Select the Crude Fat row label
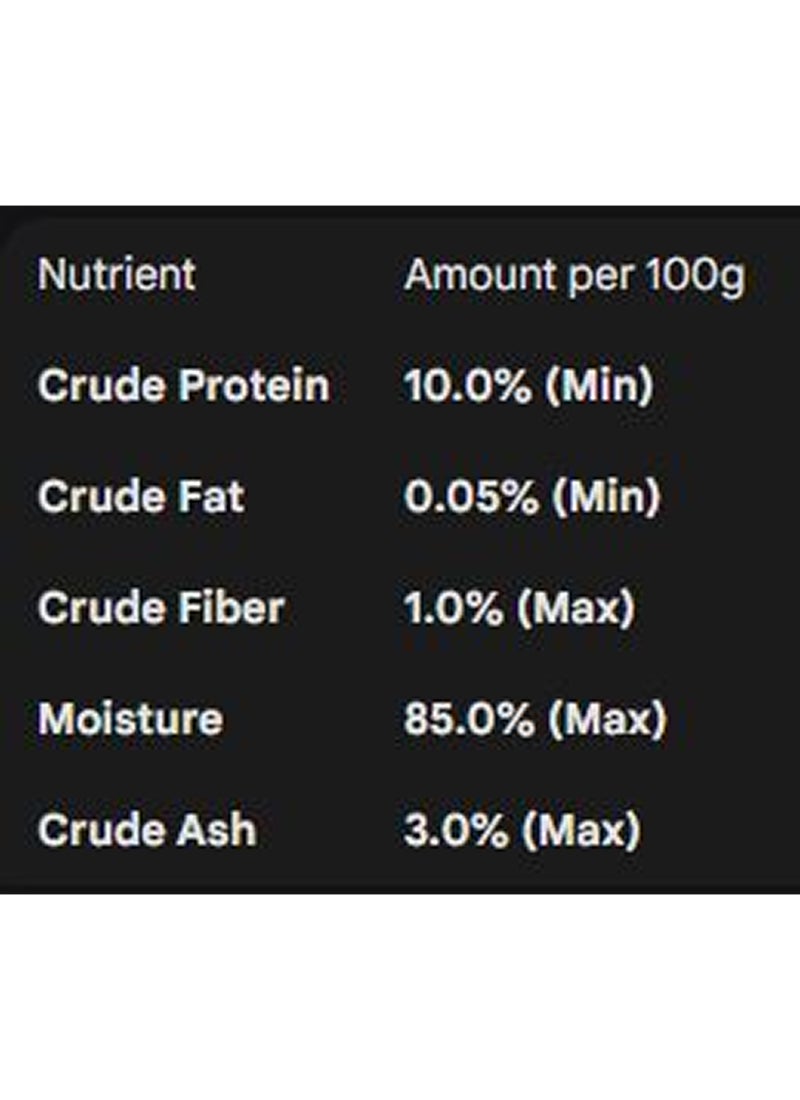800x1100 pixels. coord(140,496)
